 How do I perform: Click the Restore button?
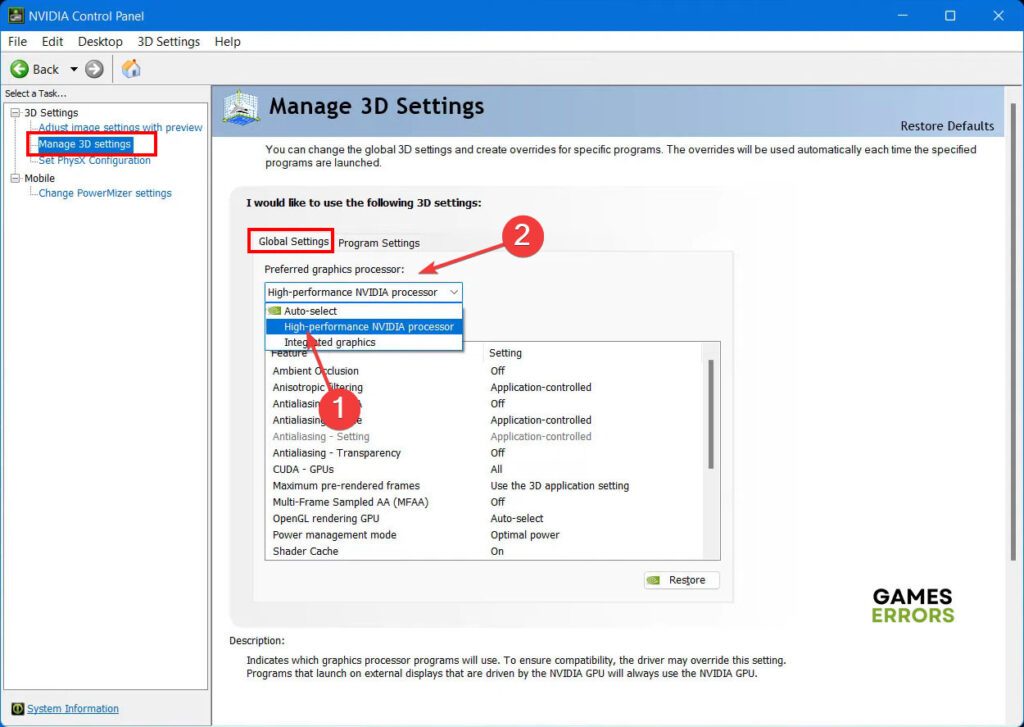[681, 579]
